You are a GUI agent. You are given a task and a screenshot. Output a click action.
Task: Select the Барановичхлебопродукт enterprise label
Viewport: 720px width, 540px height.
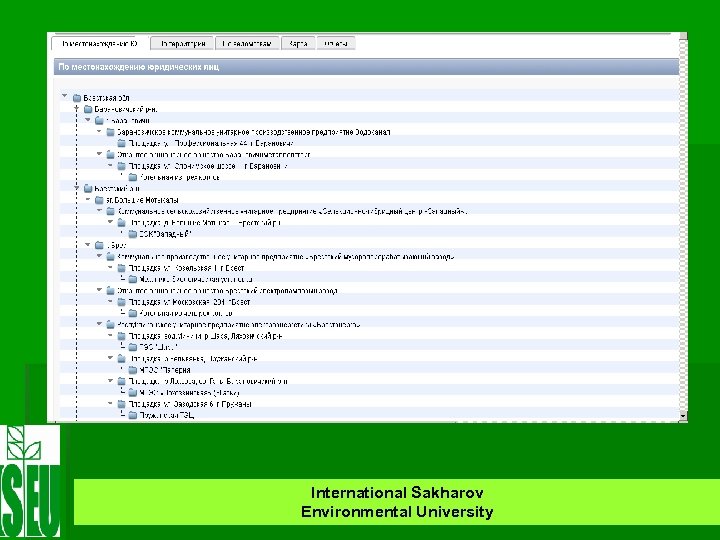pyautogui.click(x=214, y=155)
